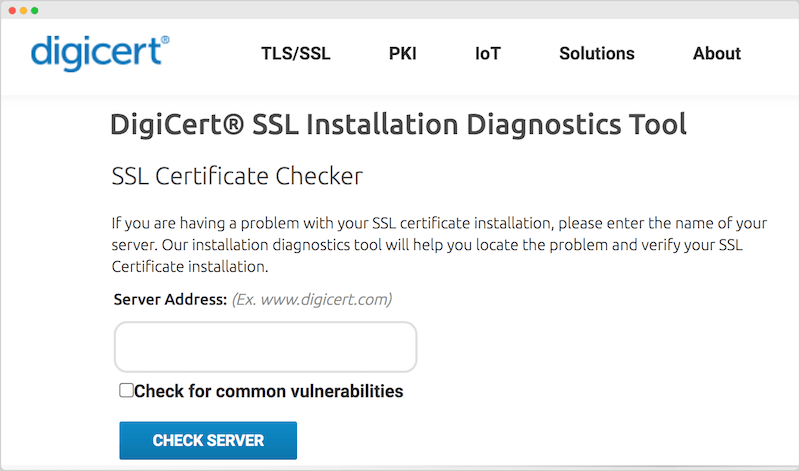Image resolution: width=800 pixels, height=471 pixels.
Task: Click the CHECK SERVER button
Action: pyautogui.click(x=208, y=440)
